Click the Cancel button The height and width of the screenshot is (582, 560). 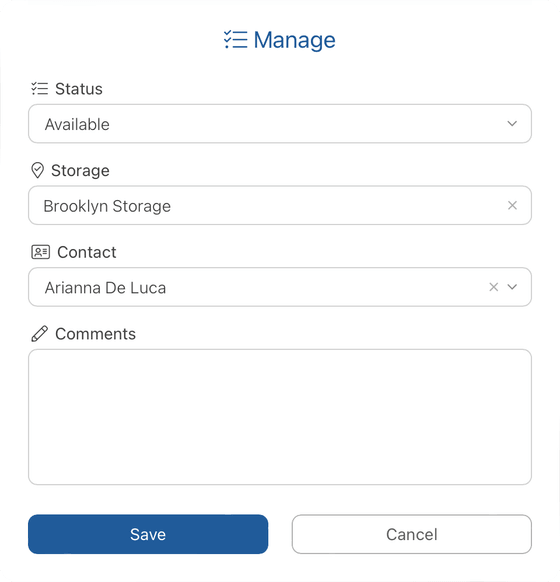412,534
